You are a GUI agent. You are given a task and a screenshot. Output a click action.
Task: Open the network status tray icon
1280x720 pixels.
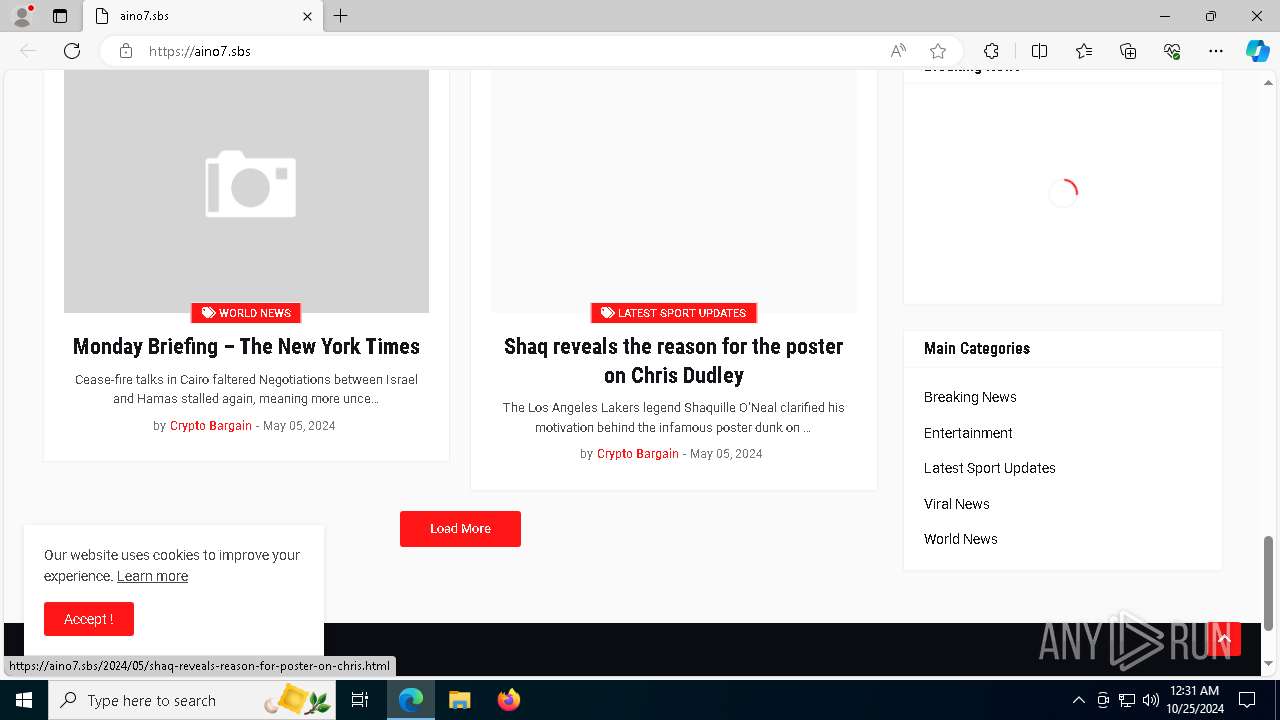point(1127,700)
